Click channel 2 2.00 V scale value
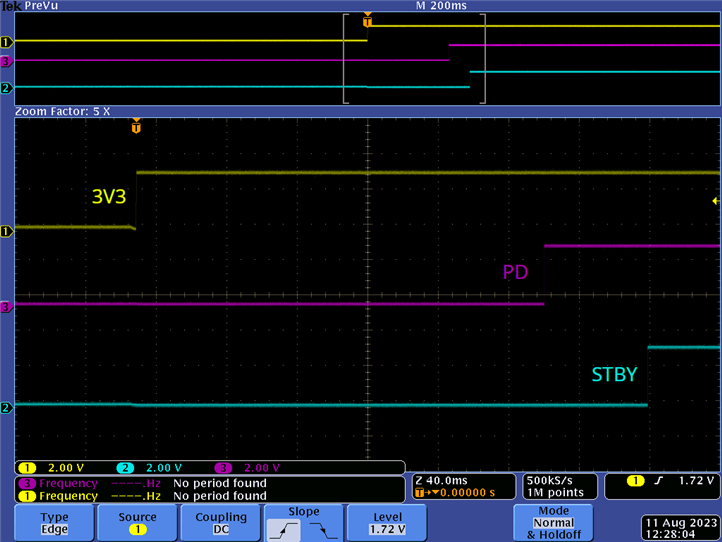Viewport: 722px width, 542px height. 163,468
